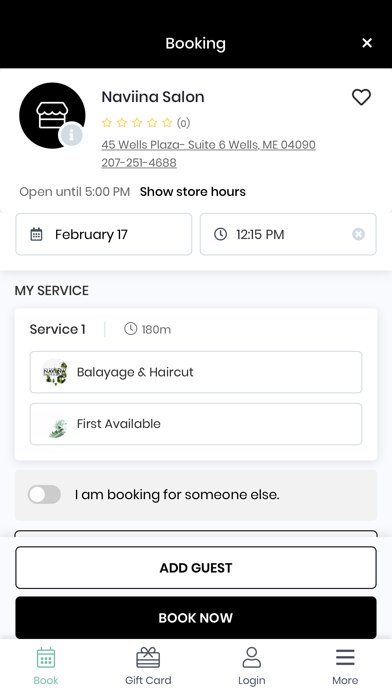Show store hours

pyautogui.click(x=193, y=192)
